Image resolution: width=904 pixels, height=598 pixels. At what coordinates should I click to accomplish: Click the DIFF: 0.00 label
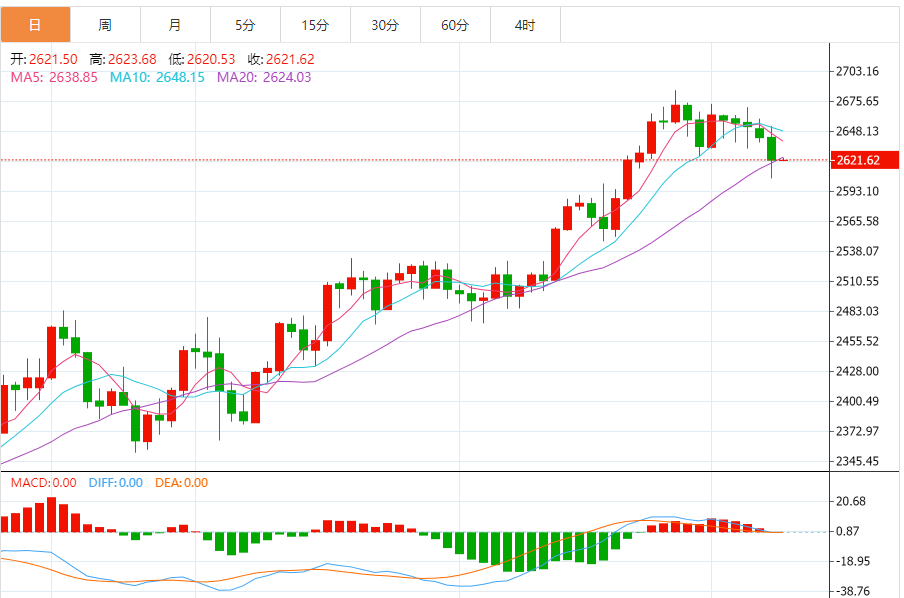click(x=116, y=483)
